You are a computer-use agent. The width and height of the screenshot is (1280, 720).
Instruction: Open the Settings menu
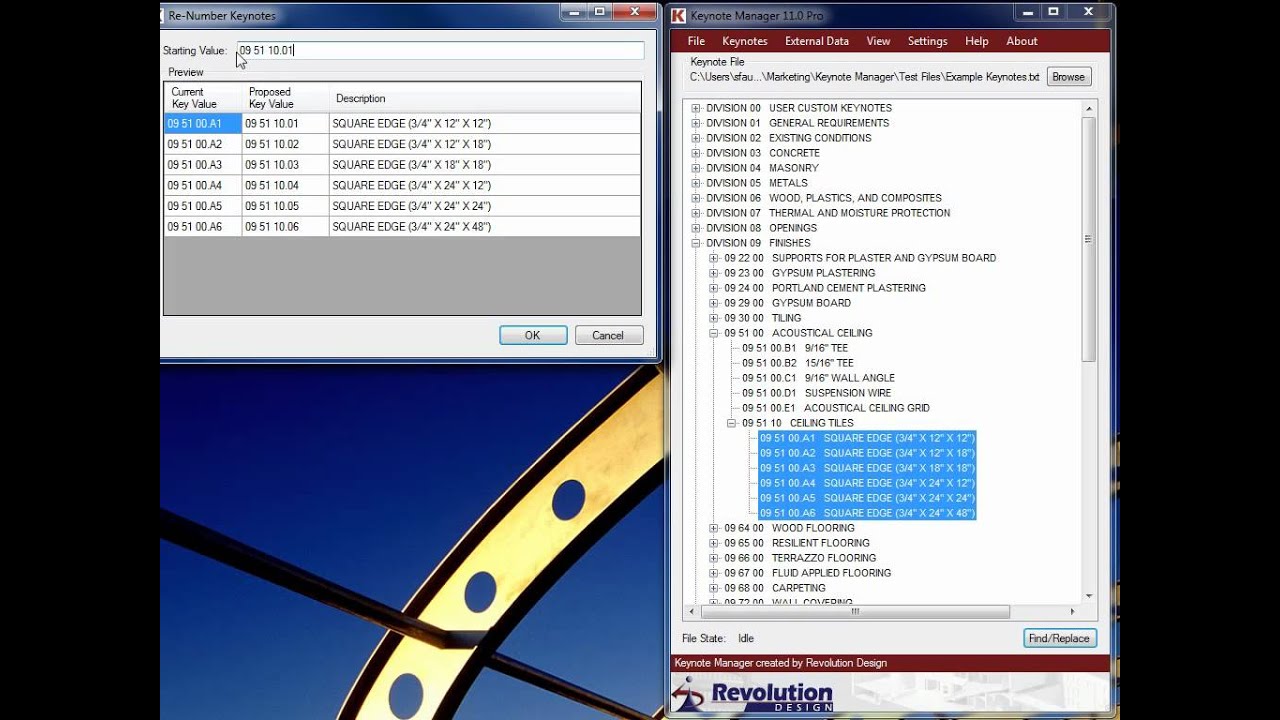pos(927,41)
